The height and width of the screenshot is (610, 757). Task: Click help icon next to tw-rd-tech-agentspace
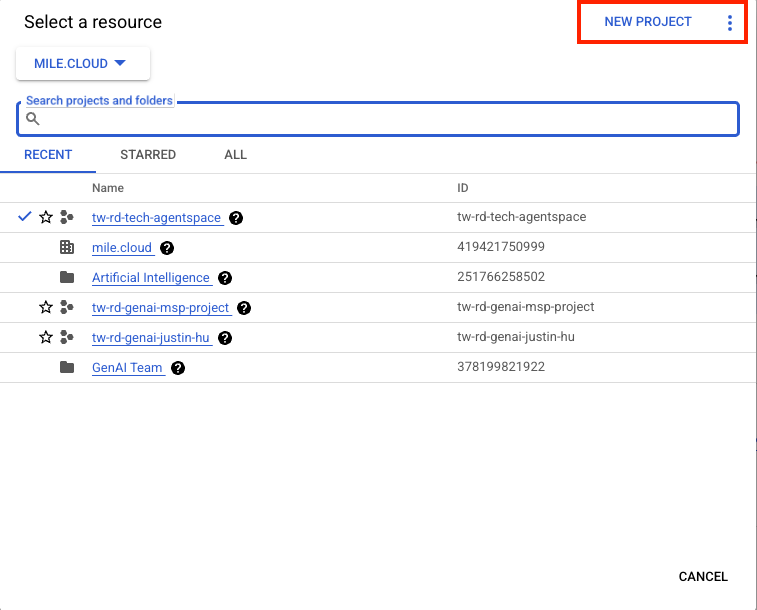[x=235, y=218]
